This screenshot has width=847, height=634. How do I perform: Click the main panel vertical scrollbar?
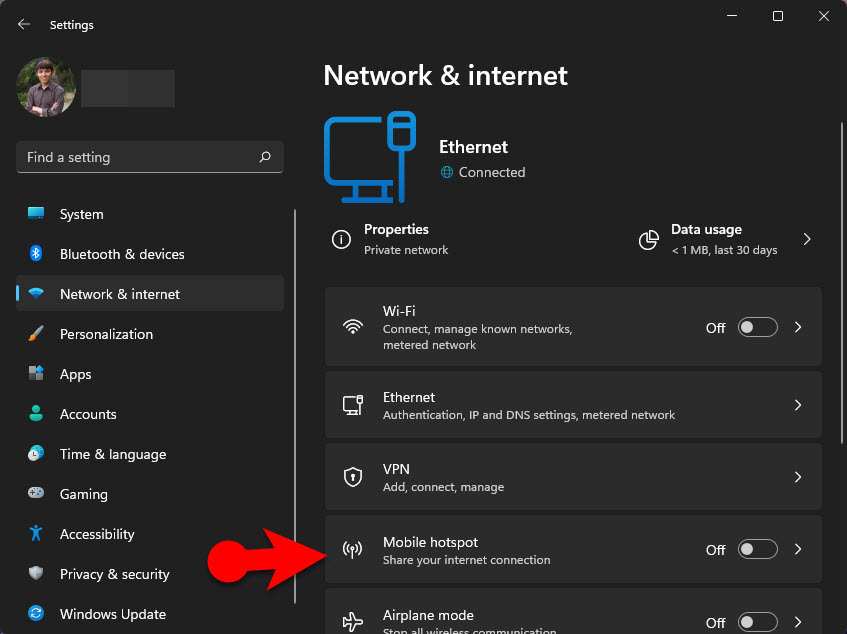pos(842,284)
